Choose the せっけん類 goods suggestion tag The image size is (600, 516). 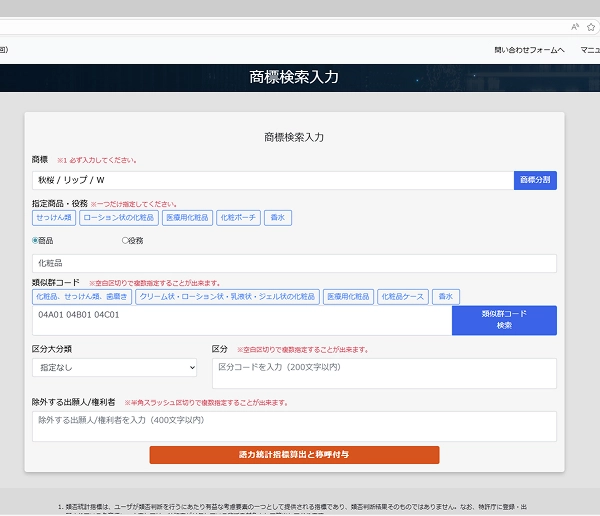pyautogui.click(x=54, y=217)
